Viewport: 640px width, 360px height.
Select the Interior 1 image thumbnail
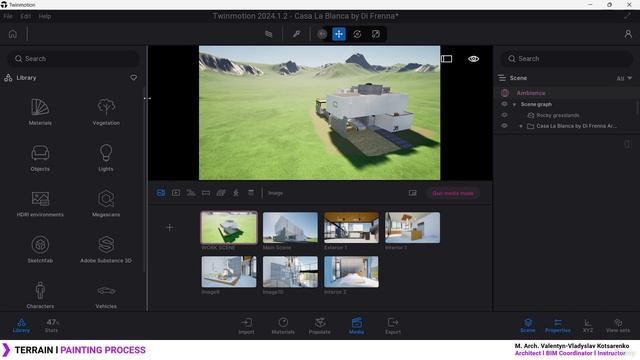coord(412,227)
